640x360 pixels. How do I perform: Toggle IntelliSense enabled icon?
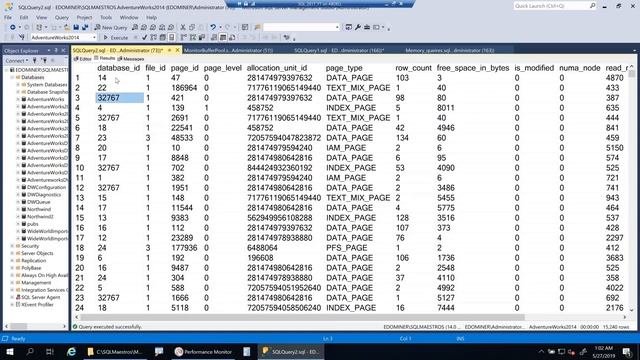(x=171, y=38)
